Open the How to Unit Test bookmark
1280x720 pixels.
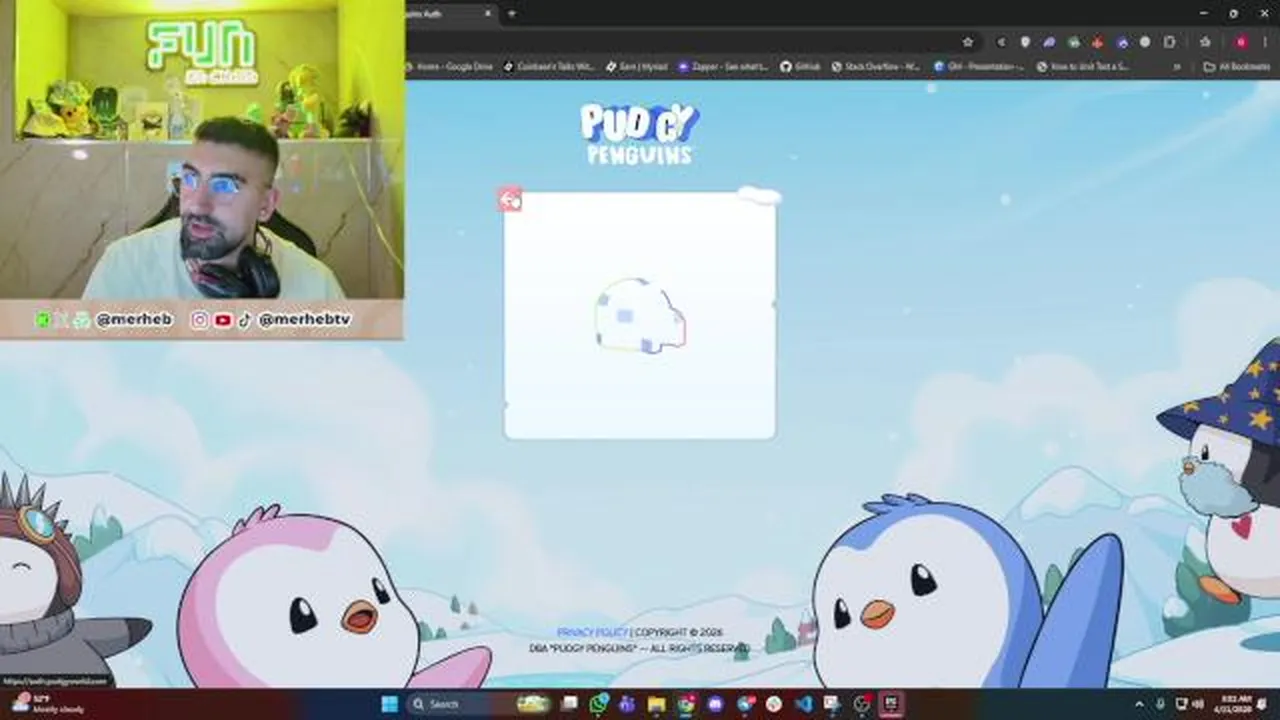[x=1083, y=67]
